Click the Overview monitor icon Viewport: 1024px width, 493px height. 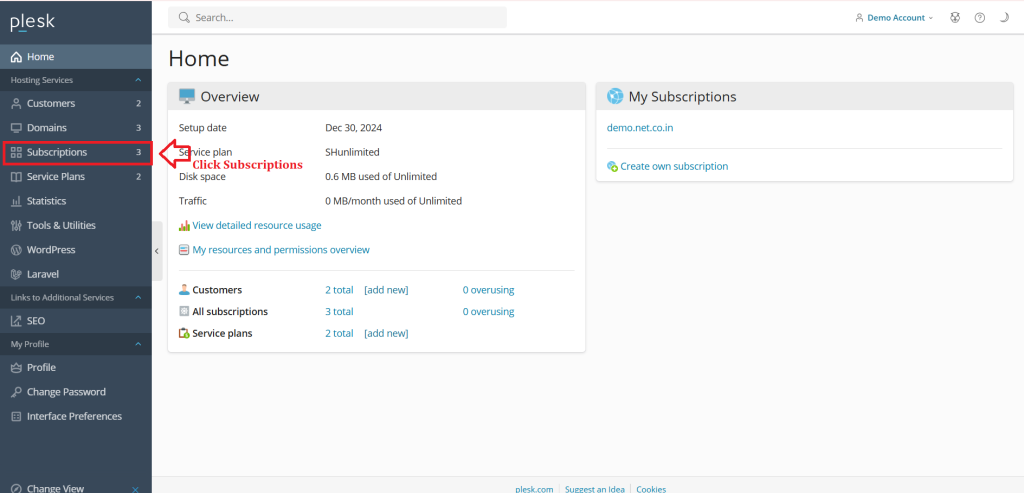[187, 97]
